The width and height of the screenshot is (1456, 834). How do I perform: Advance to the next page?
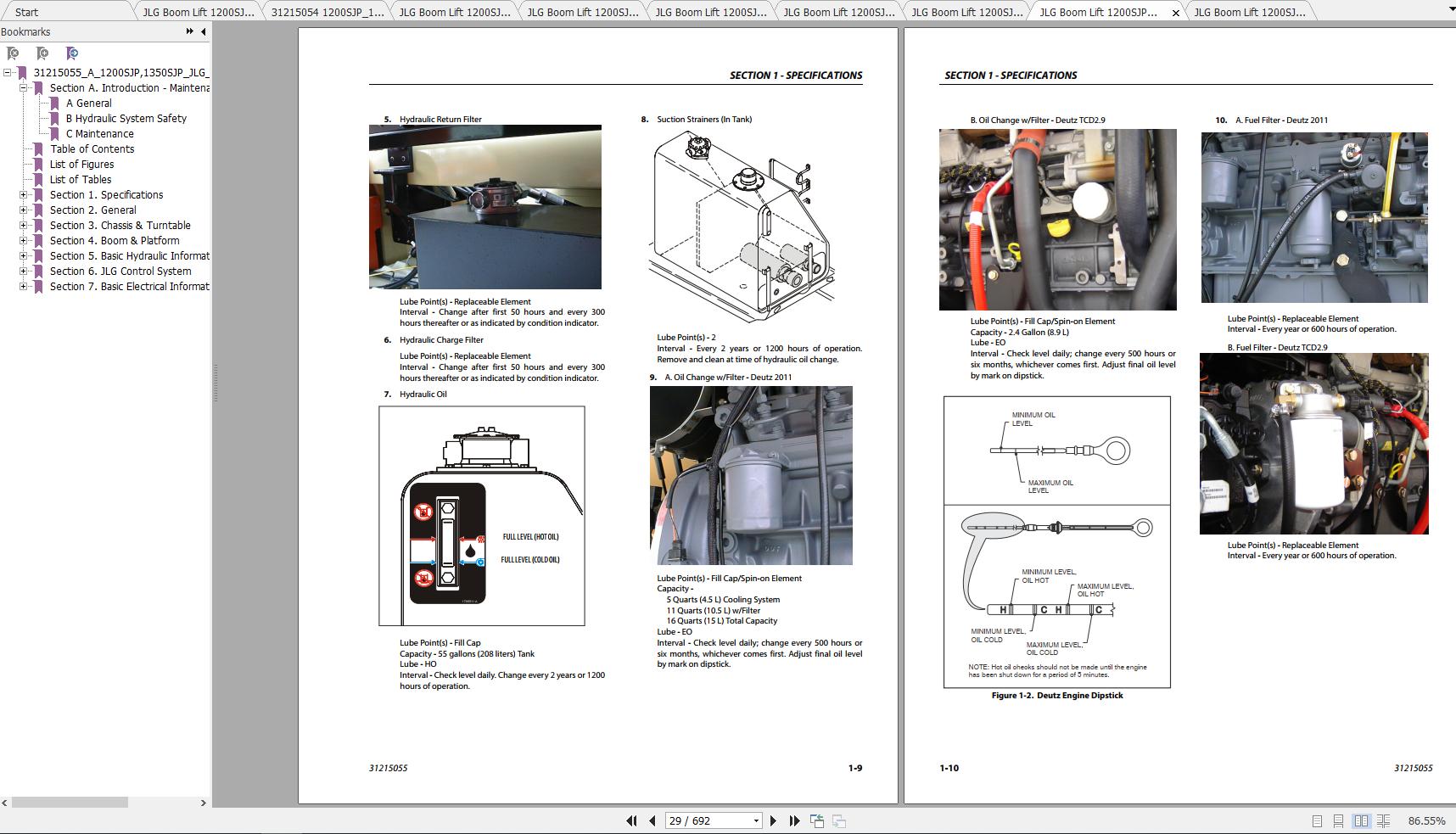(x=773, y=820)
